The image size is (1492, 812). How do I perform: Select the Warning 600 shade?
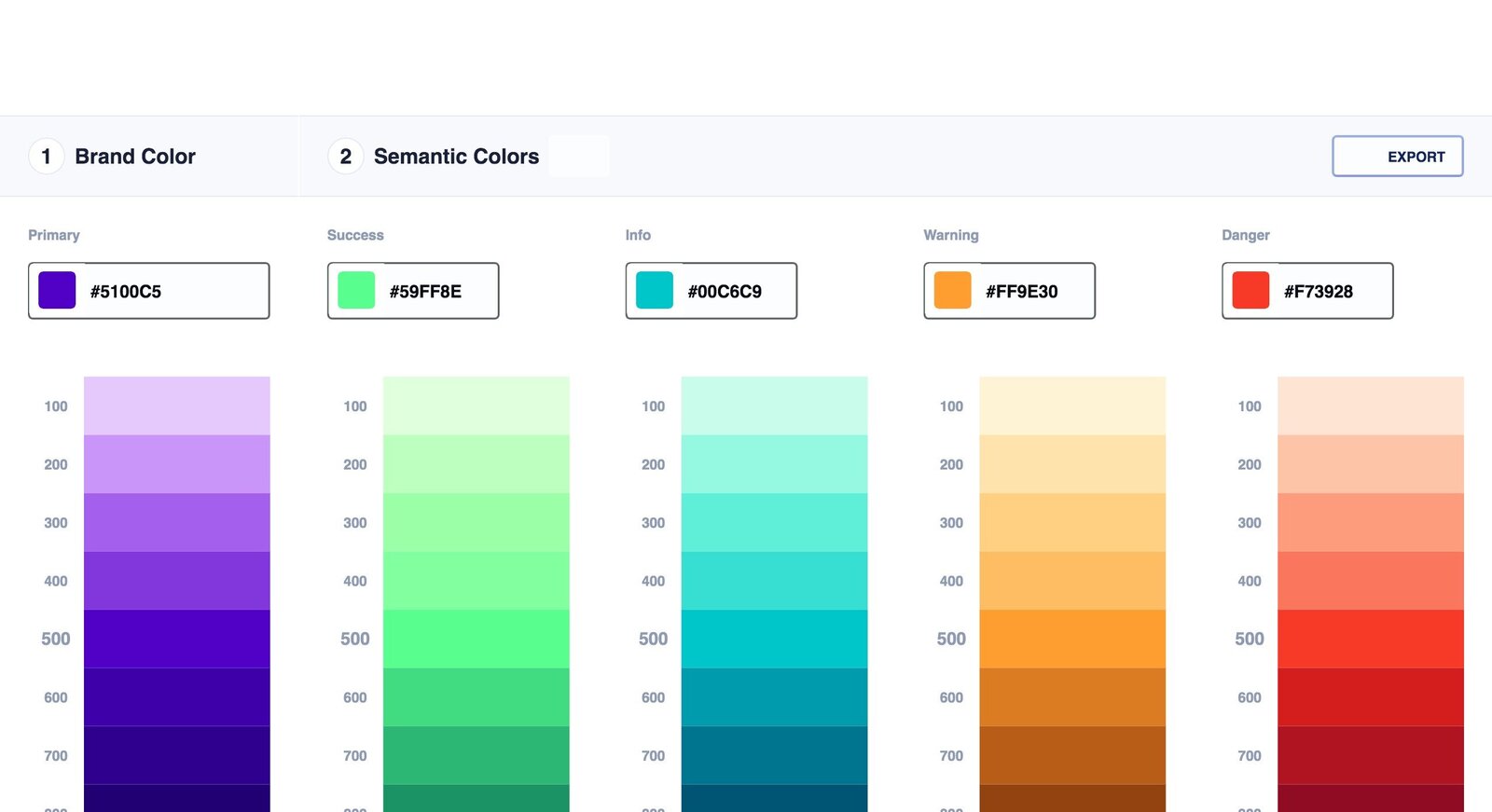click(x=1072, y=697)
